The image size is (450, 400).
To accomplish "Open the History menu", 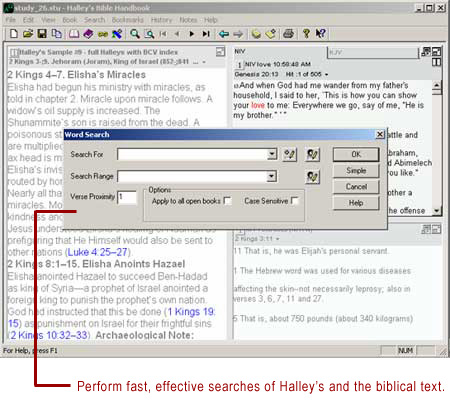I will (x=161, y=20).
